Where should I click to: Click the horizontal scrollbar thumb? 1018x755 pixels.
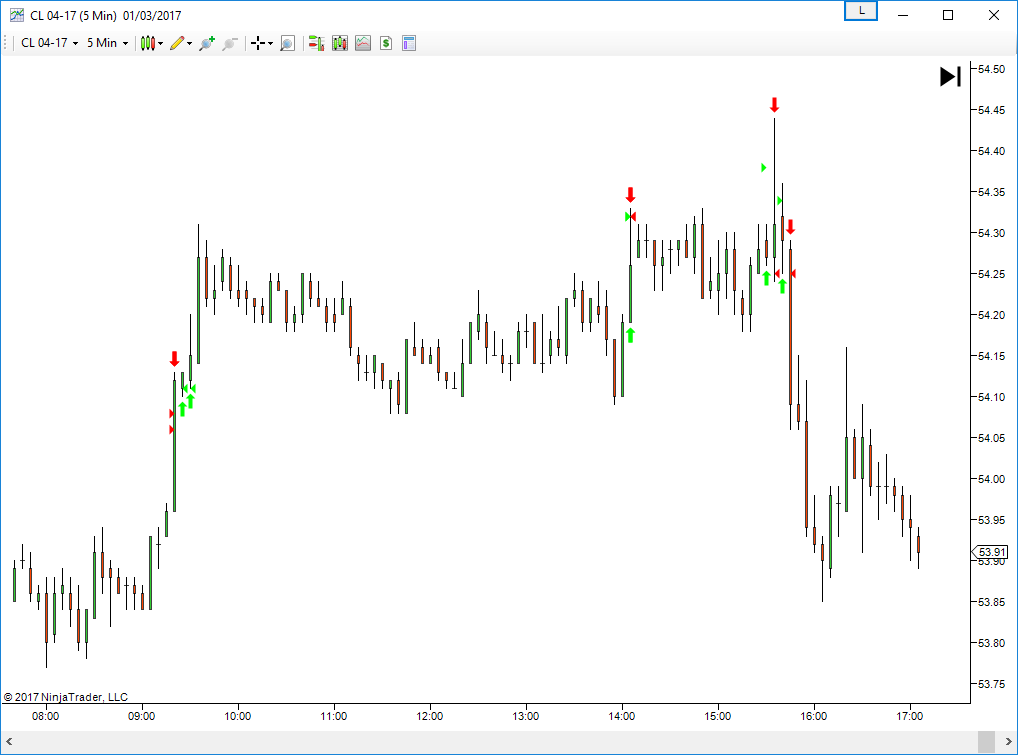pos(986,741)
